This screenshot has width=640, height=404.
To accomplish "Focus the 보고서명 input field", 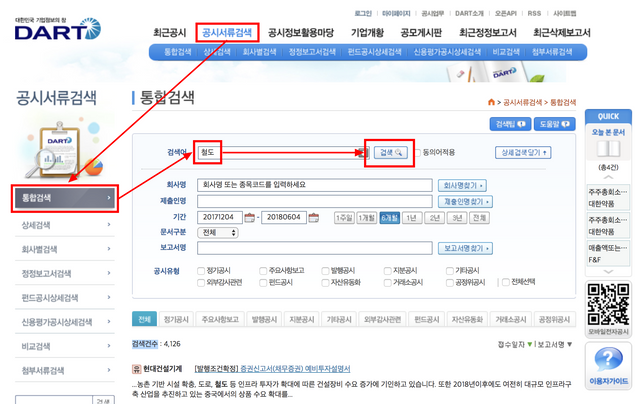I will tap(315, 248).
